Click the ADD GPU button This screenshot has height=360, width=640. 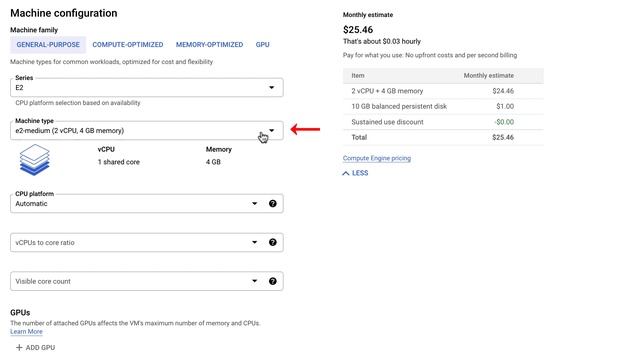pos(35,348)
